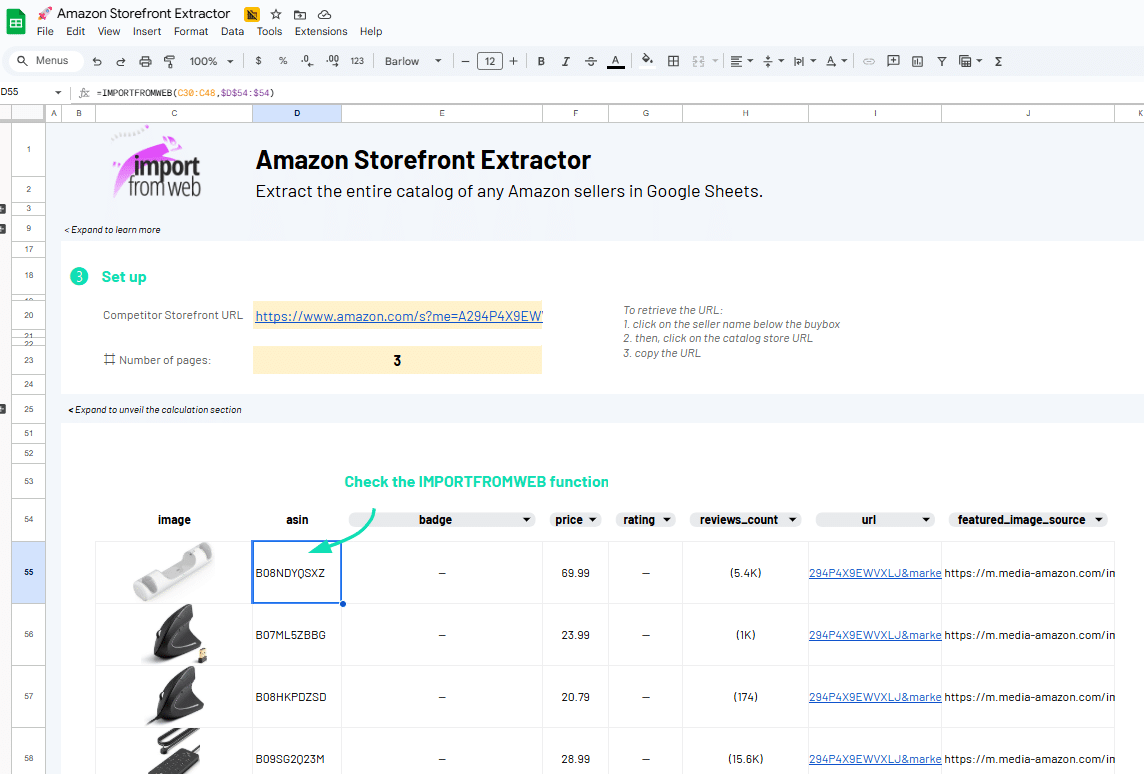Click the Undo icon in toolbar

(97, 61)
